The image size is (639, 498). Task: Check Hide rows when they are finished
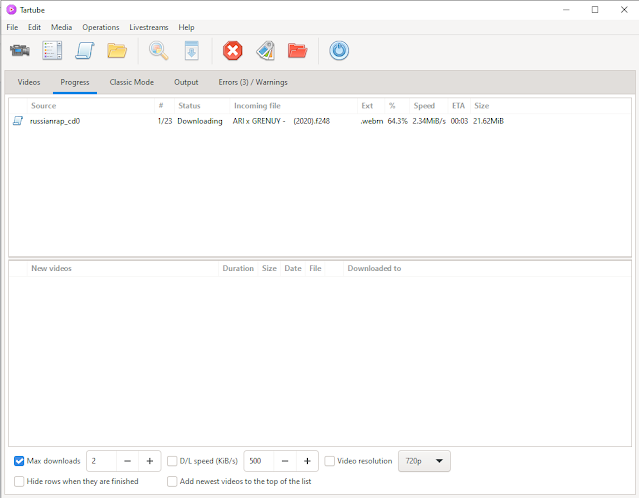(19, 481)
